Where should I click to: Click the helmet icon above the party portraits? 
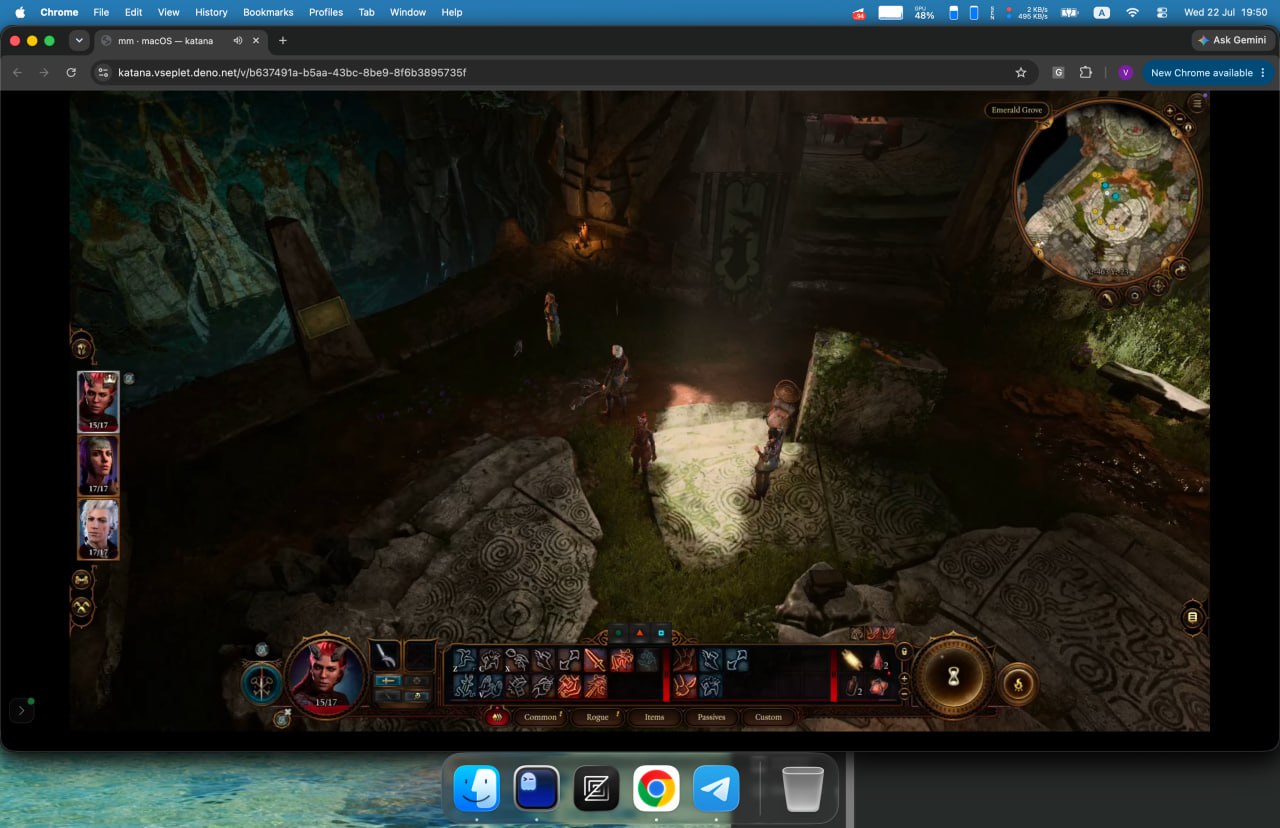click(x=82, y=349)
